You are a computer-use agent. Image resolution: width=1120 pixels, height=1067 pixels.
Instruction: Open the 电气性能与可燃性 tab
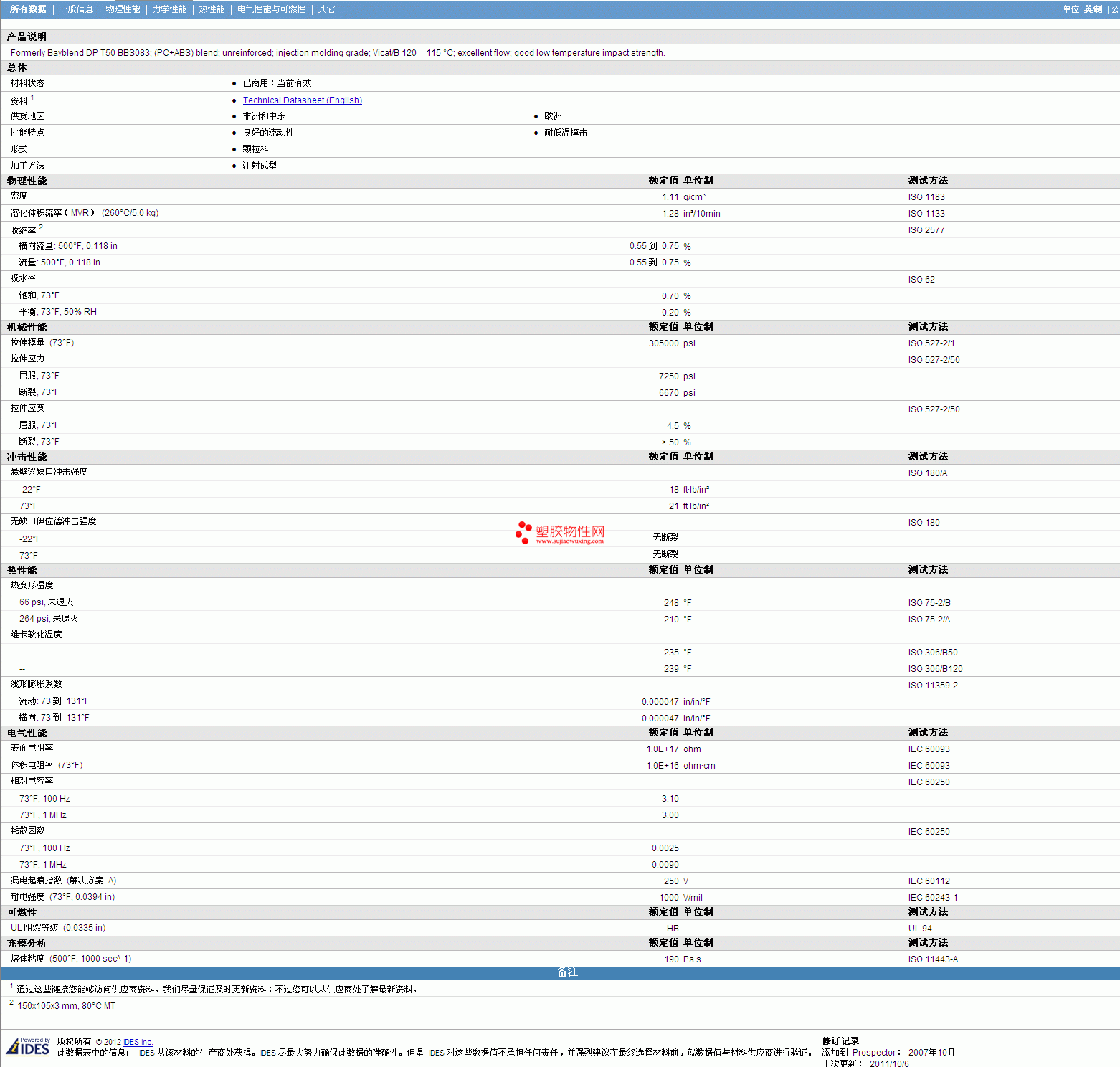[271, 9]
